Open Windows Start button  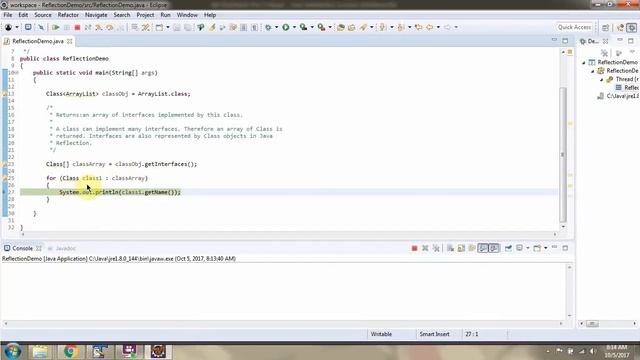(x=12, y=351)
